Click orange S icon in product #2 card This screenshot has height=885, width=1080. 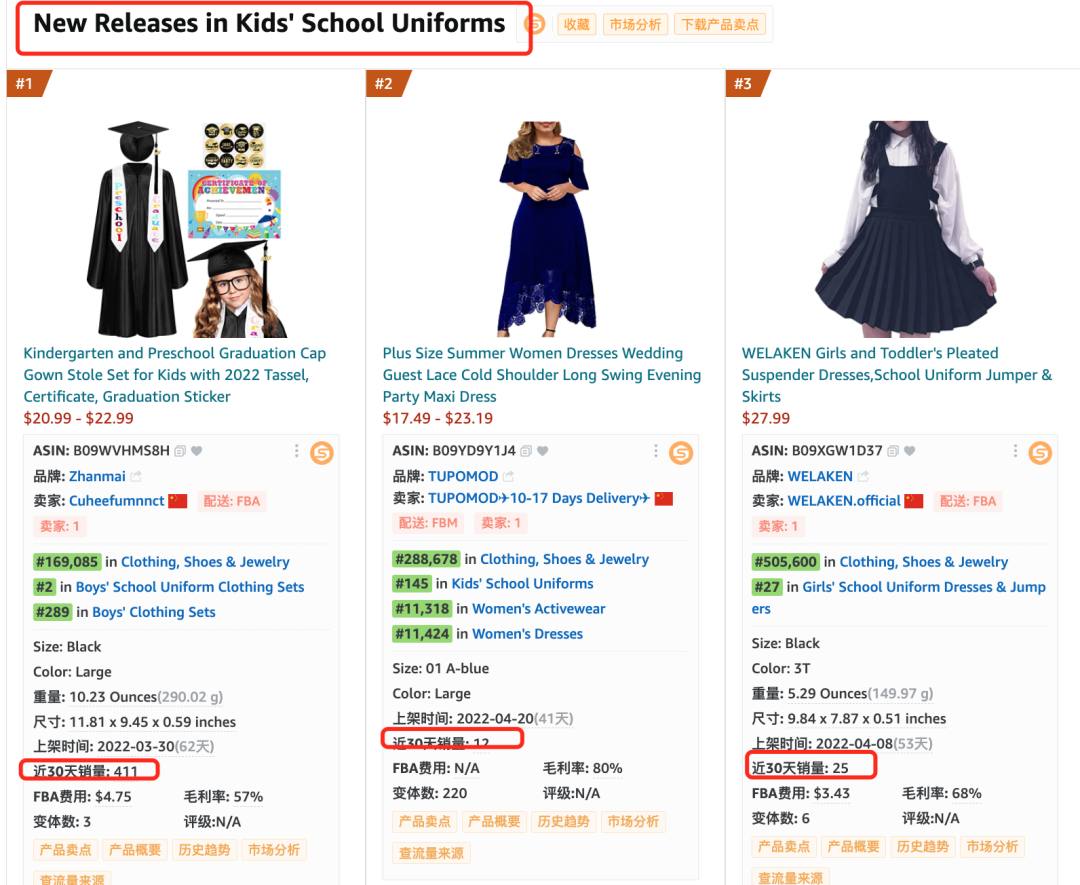(x=681, y=452)
